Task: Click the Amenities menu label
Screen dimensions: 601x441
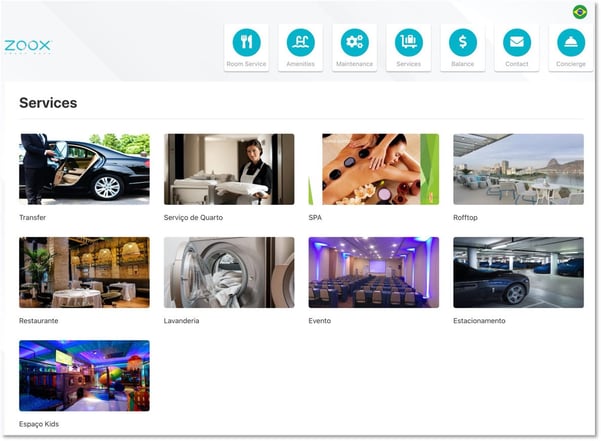Action: pos(300,64)
